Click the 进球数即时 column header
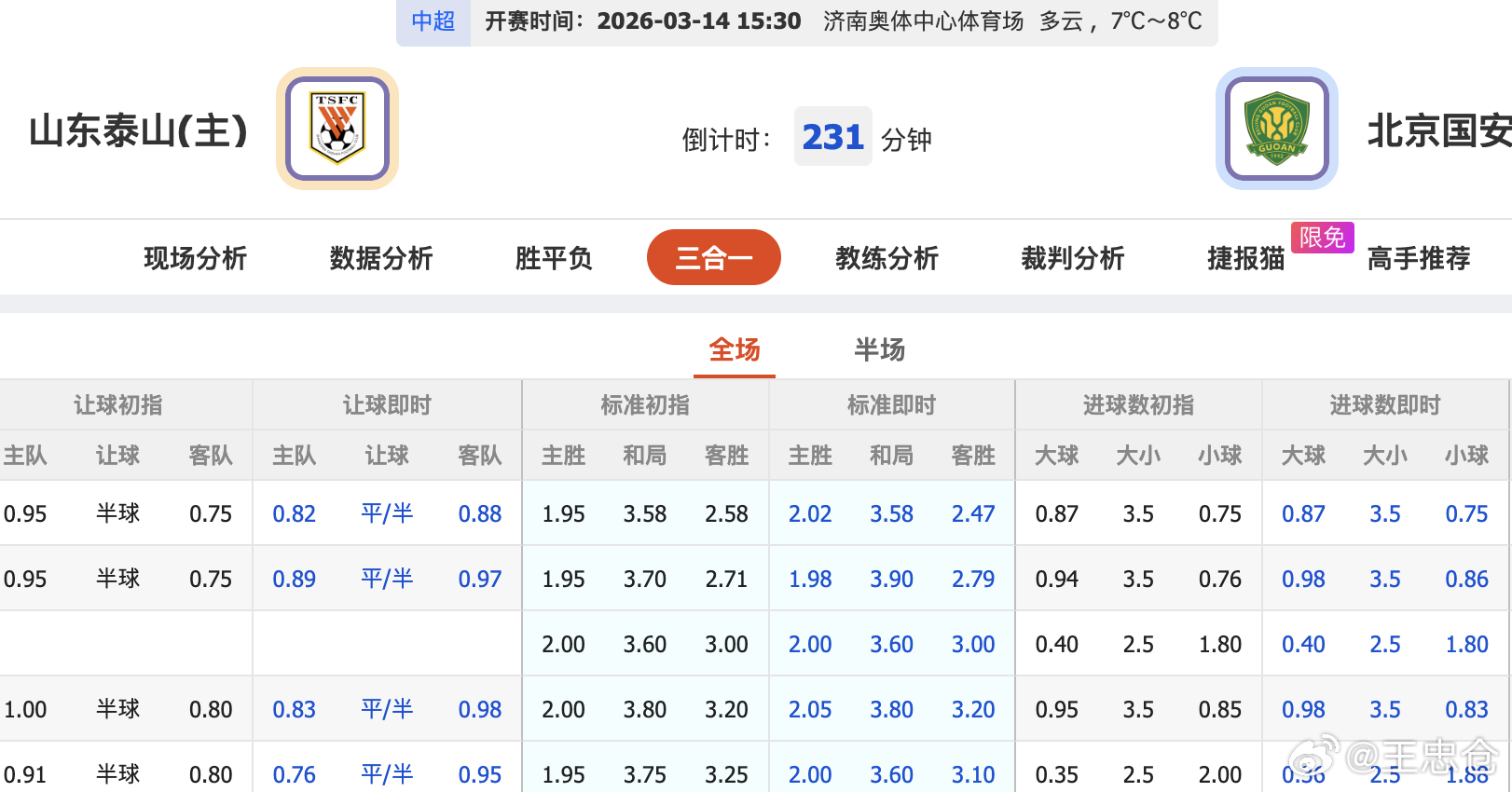The width and height of the screenshot is (1512, 792). 1385,405
